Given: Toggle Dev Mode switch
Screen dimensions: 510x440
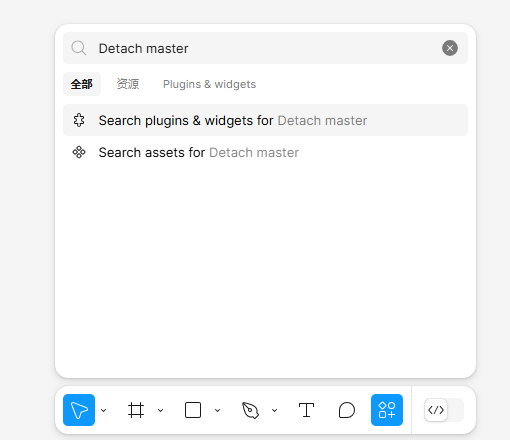Looking at the screenshot, I should coord(444,410).
